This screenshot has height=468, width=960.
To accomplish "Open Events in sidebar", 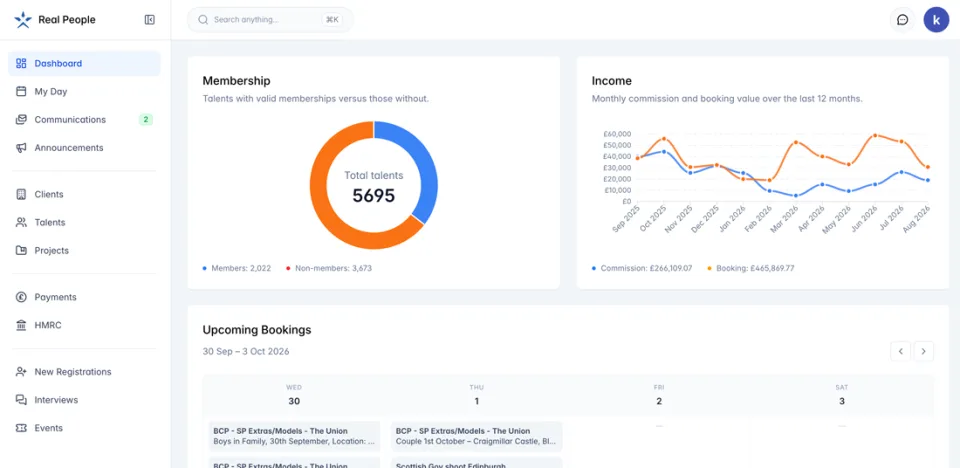I will 84,429.
